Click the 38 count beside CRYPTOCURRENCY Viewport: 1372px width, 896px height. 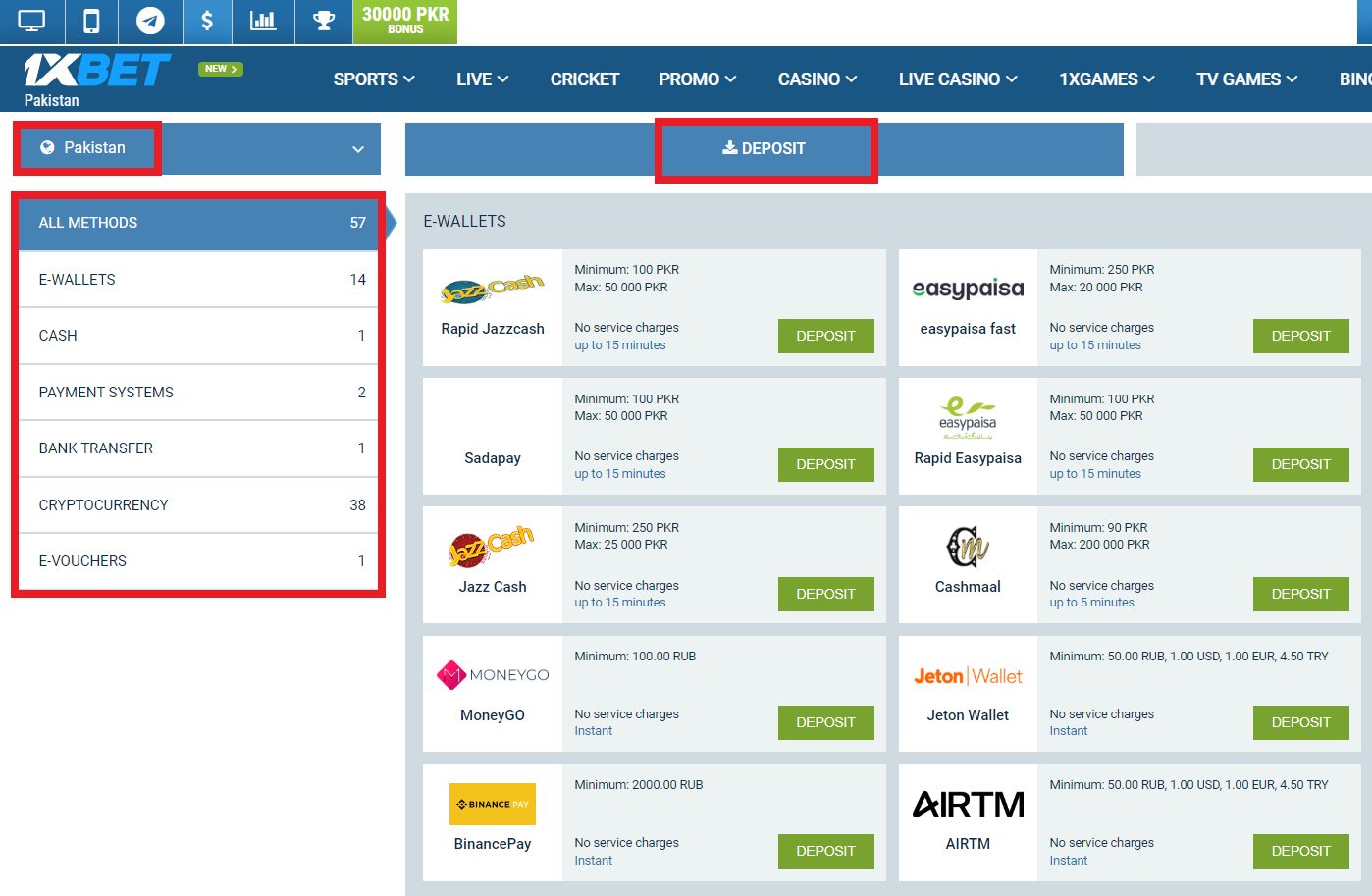[x=357, y=505]
